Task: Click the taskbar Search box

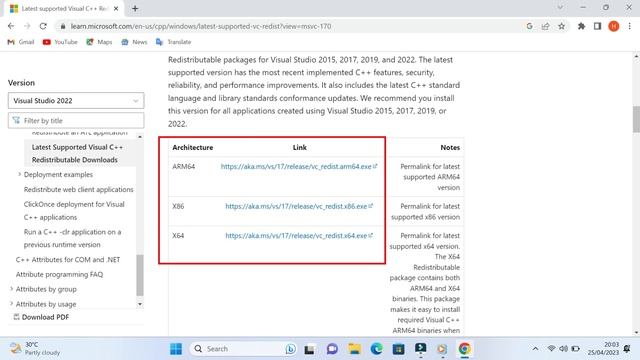Action: pyautogui.click(x=244, y=349)
